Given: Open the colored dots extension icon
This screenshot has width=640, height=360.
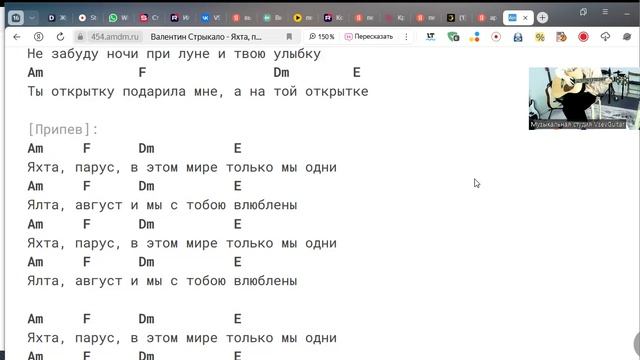Looking at the screenshot, I should [474, 37].
